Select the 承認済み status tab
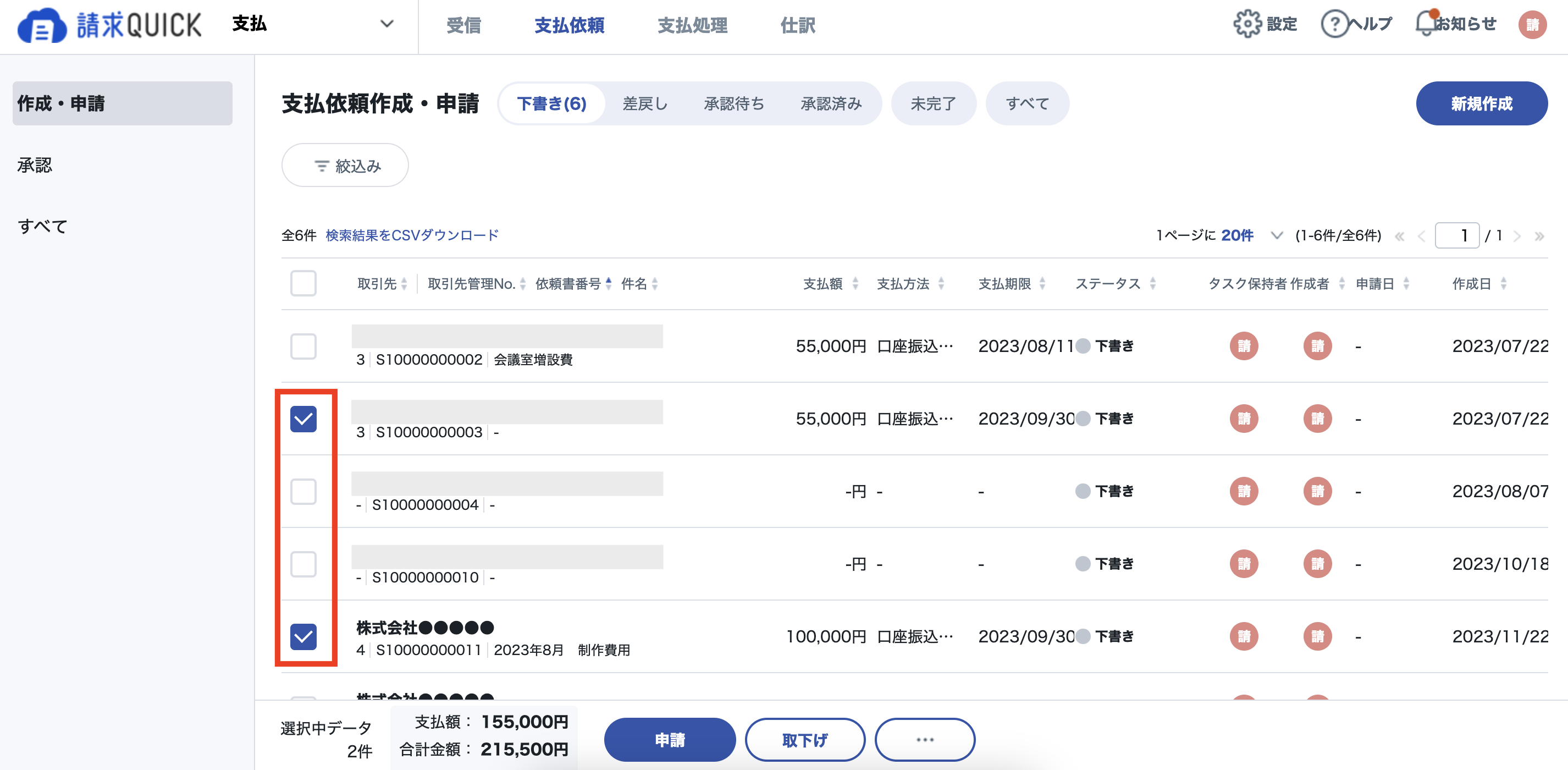Image resolution: width=1568 pixels, height=770 pixels. click(x=831, y=103)
